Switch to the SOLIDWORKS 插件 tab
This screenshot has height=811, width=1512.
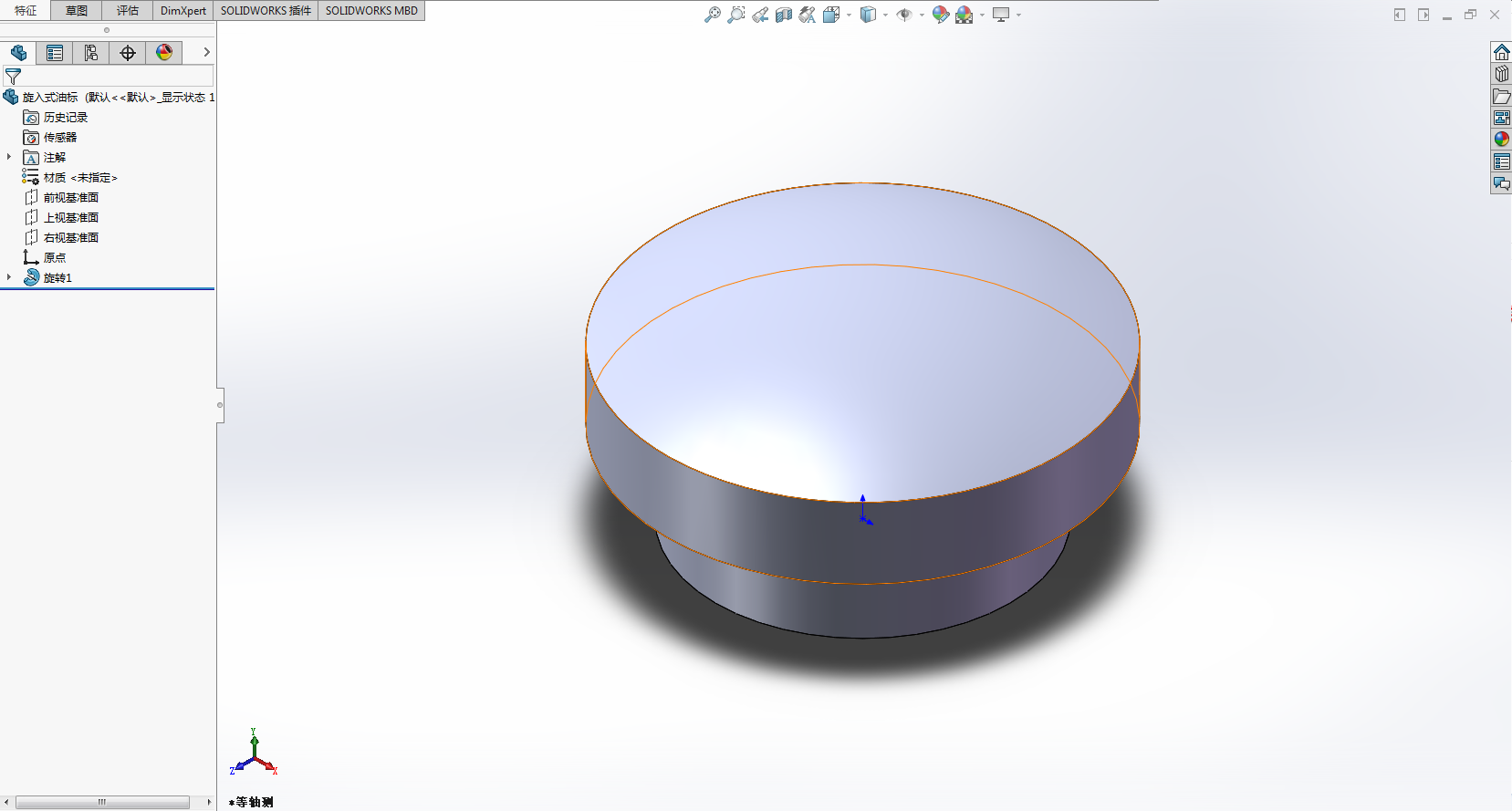(x=266, y=11)
